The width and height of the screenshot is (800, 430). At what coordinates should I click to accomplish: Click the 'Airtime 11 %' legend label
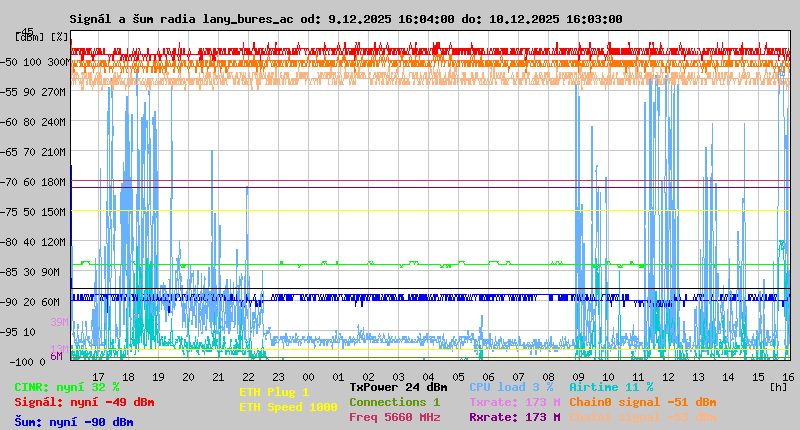pyautogui.click(x=611, y=388)
